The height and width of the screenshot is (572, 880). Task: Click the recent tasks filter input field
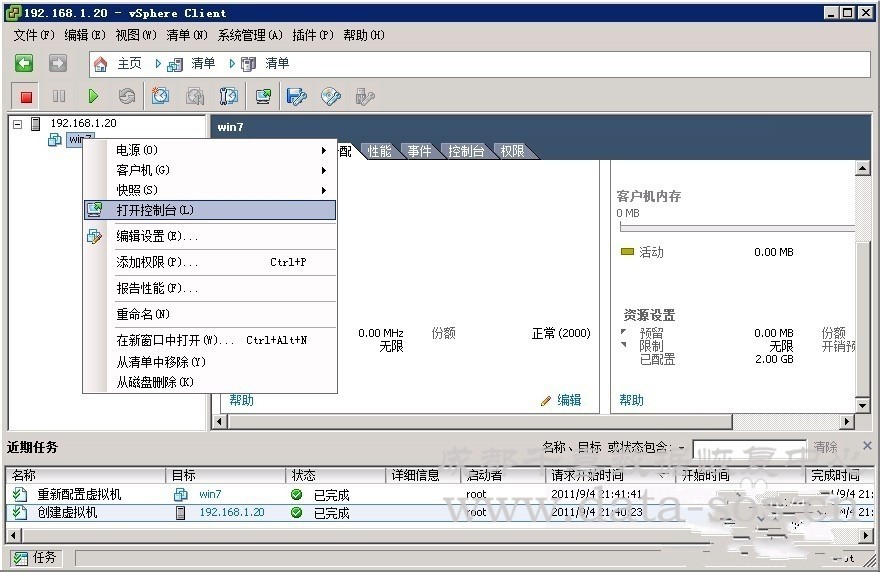748,448
